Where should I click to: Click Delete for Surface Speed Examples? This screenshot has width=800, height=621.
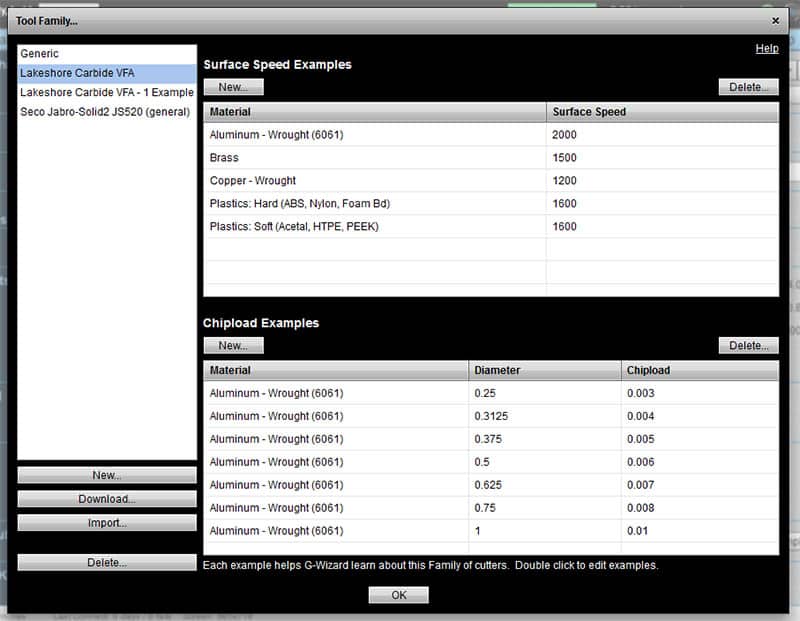tap(748, 86)
